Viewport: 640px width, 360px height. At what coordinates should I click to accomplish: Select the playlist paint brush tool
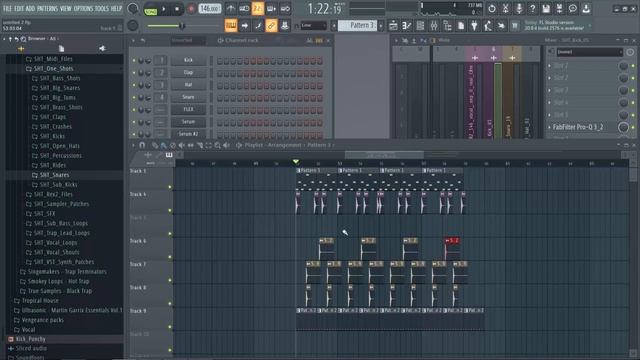click(163, 145)
